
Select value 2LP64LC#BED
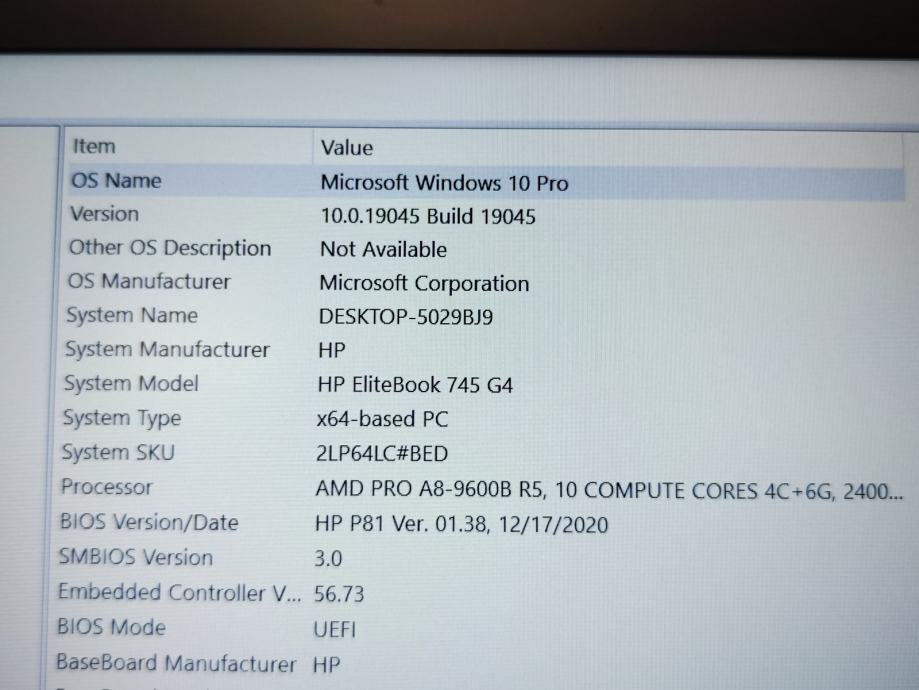pyautogui.click(x=382, y=454)
